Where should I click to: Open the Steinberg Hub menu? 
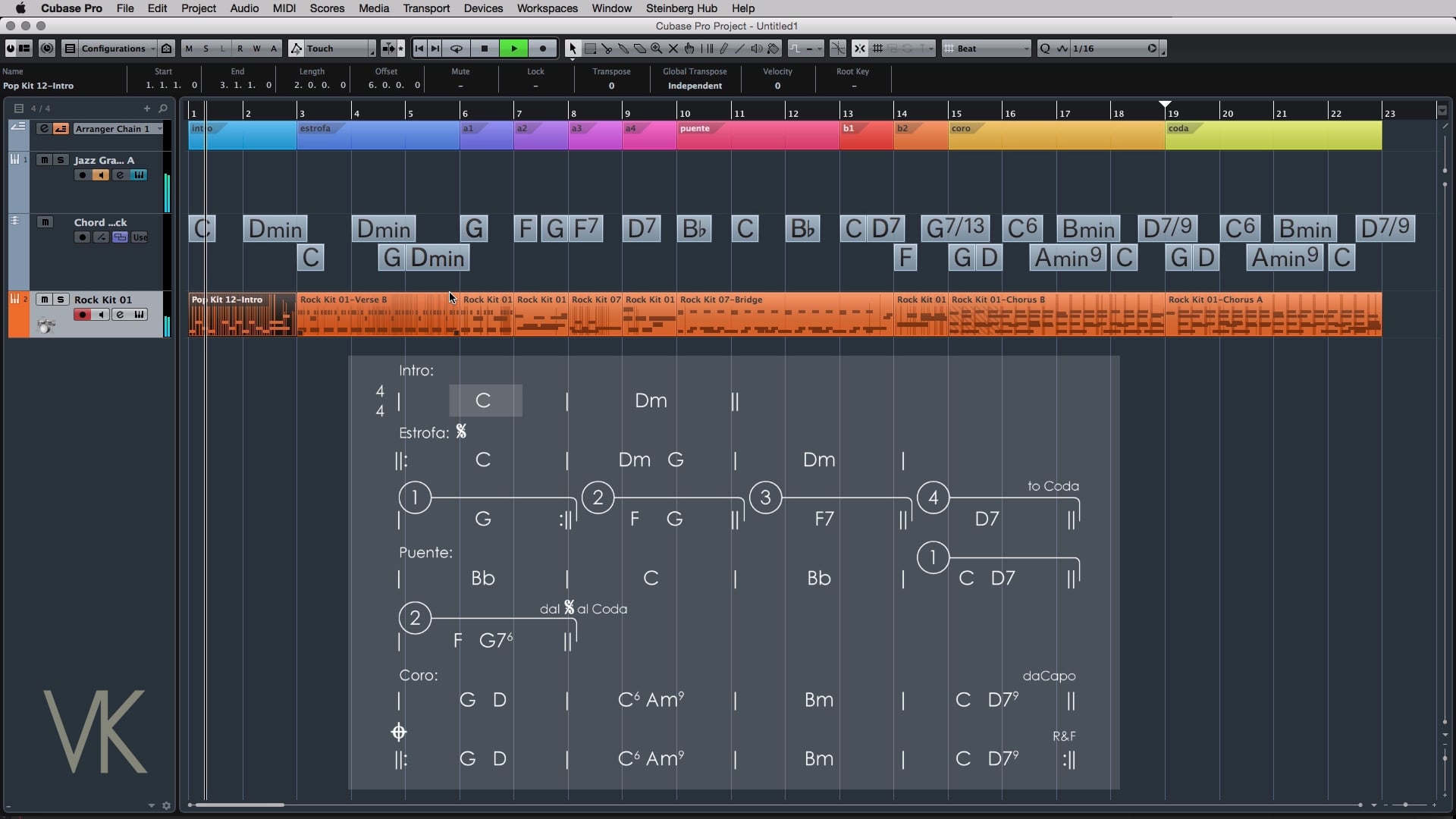coord(681,8)
